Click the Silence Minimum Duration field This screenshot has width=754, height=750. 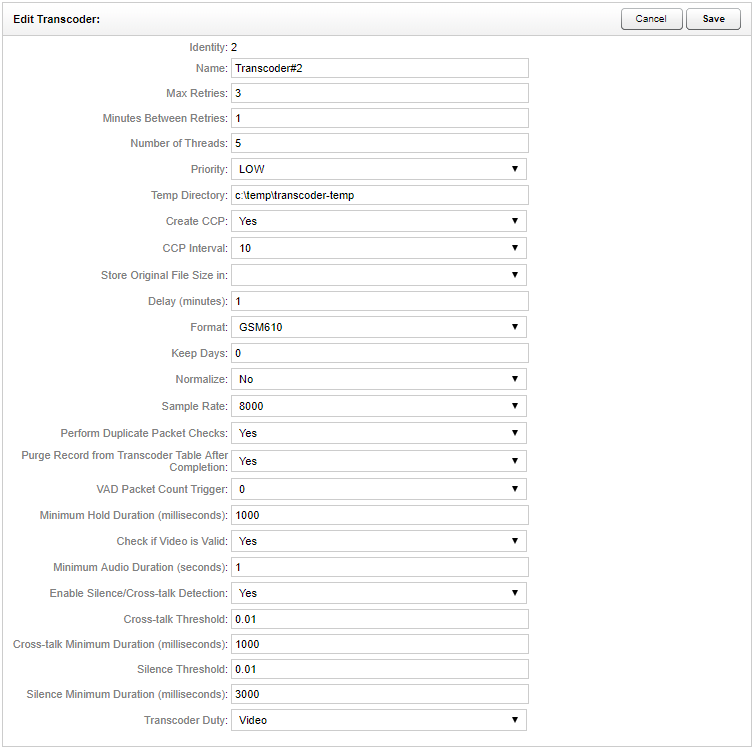379,694
